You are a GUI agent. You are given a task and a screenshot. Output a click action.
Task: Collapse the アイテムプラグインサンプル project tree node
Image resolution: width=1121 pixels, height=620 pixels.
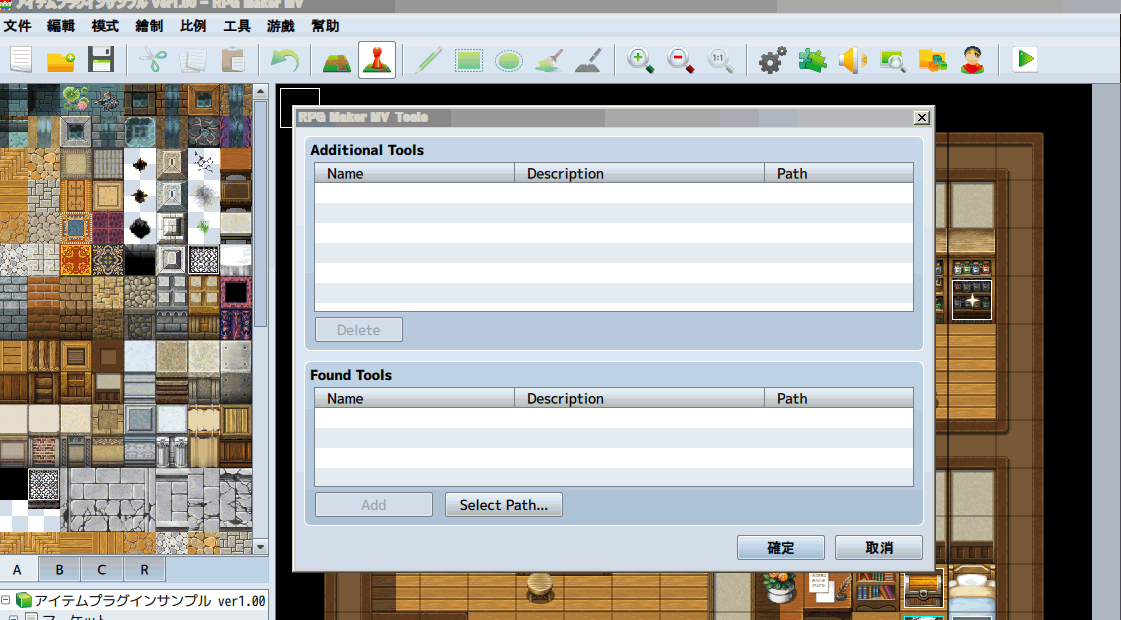click(x=6, y=600)
